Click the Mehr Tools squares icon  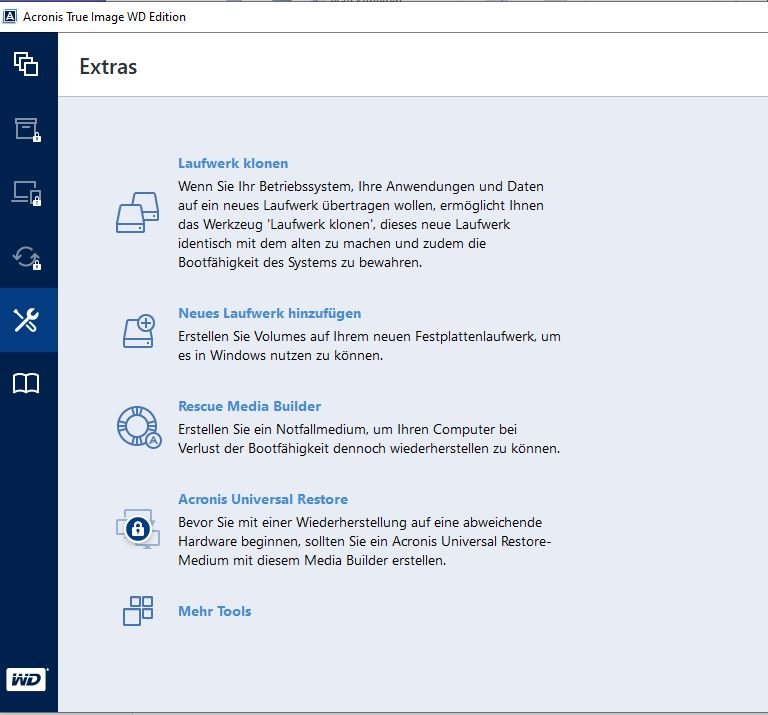tap(138, 611)
